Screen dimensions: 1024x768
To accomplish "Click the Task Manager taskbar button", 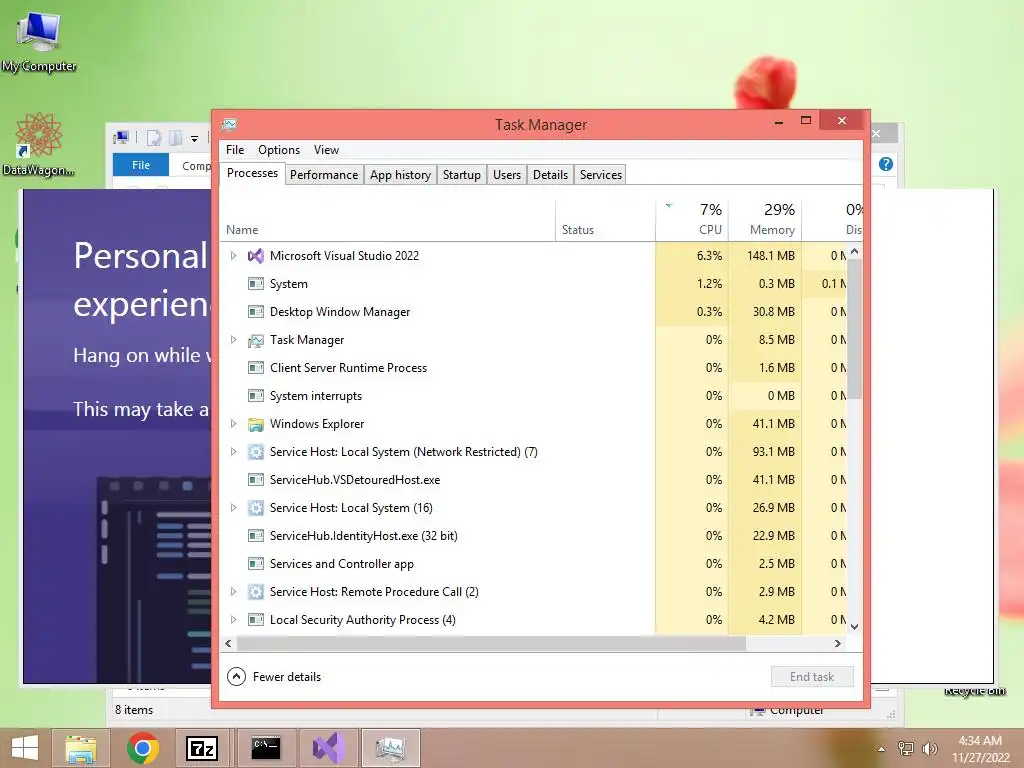I will point(391,748).
